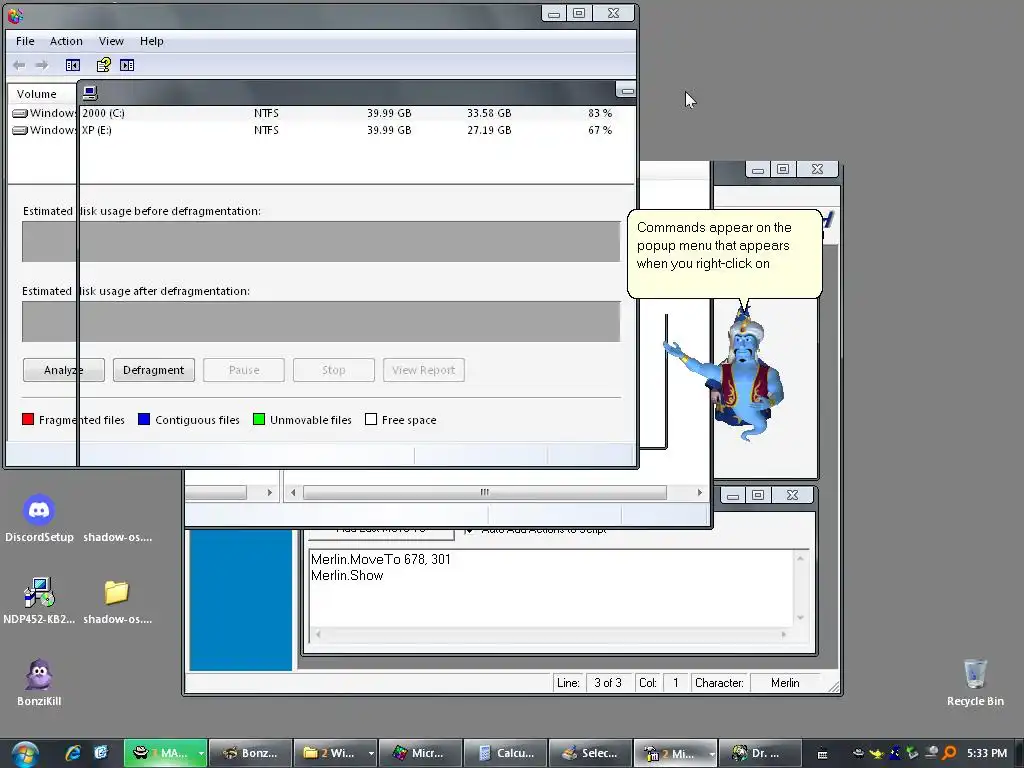This screenshot has width=1024, height=768.
Task: Open the Windows Start orb
Action: (x=24, y=753)
